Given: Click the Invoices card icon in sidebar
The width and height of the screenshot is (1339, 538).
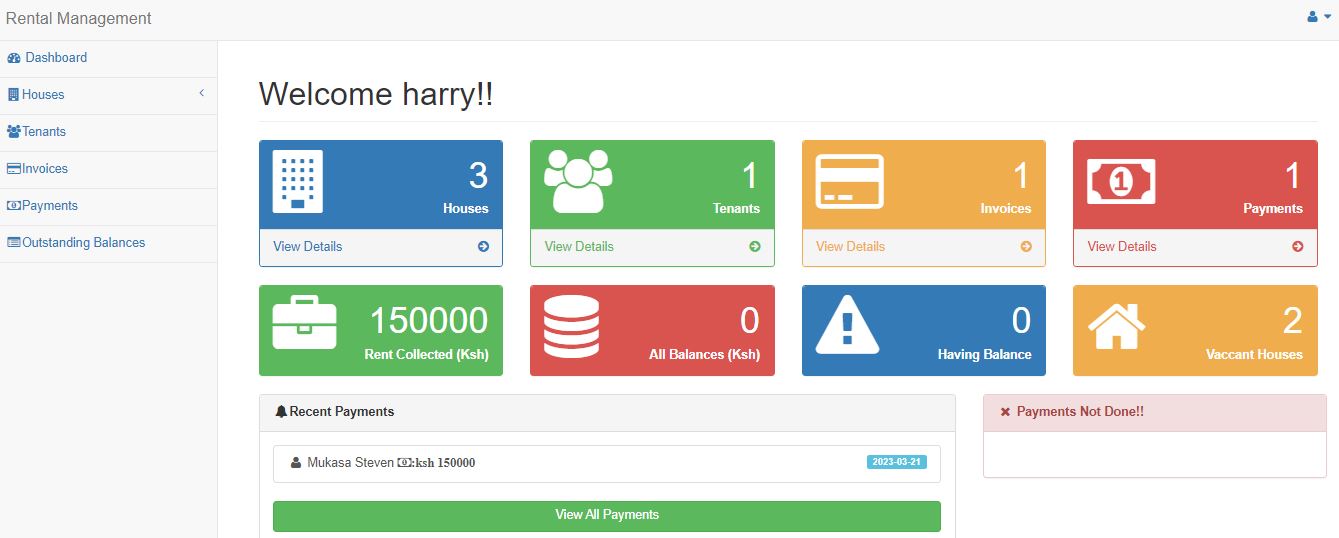Looking at the screenshot, I should pos(14,169).
